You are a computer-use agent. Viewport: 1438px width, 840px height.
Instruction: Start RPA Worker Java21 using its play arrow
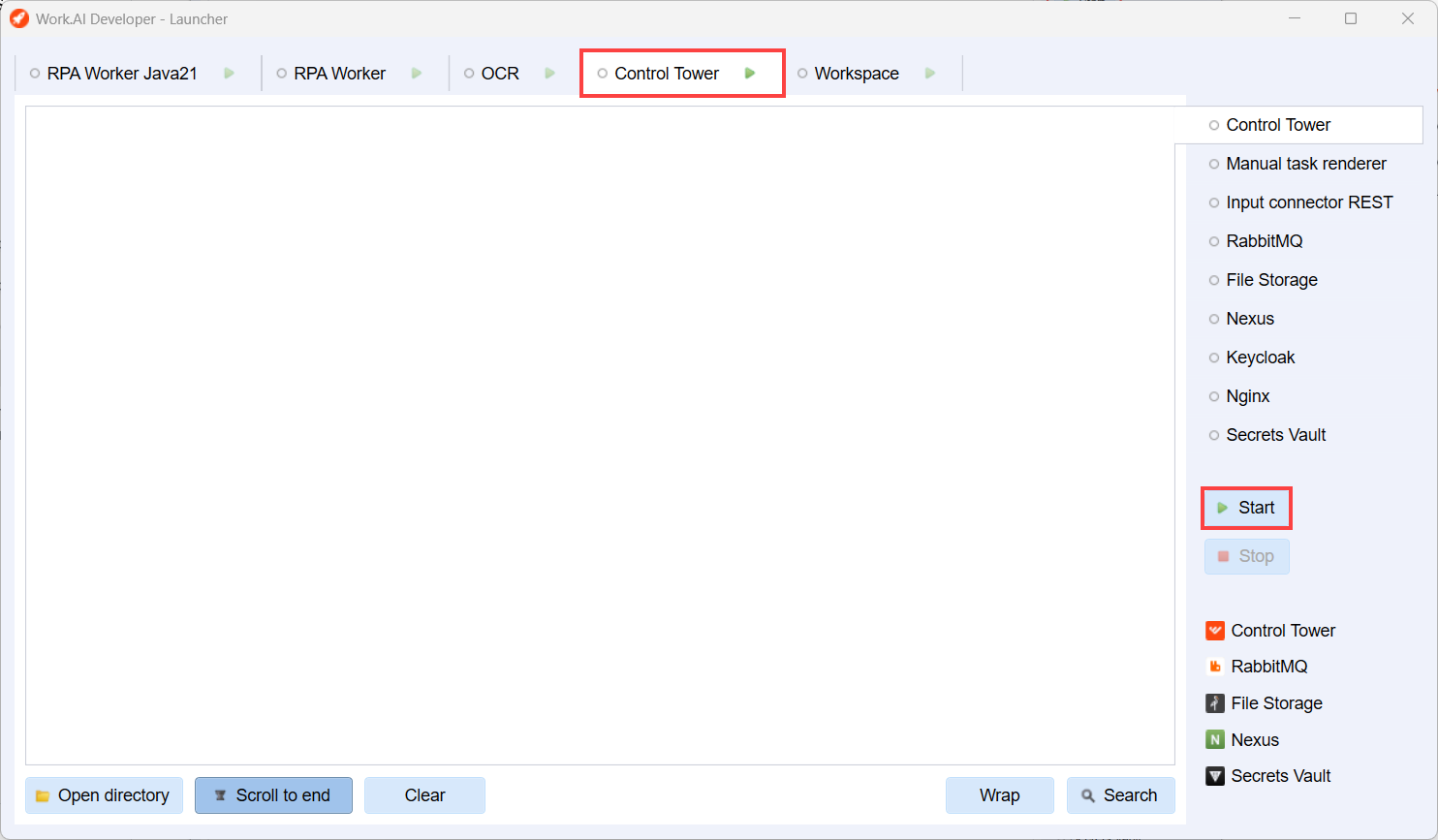click(229, 74)
